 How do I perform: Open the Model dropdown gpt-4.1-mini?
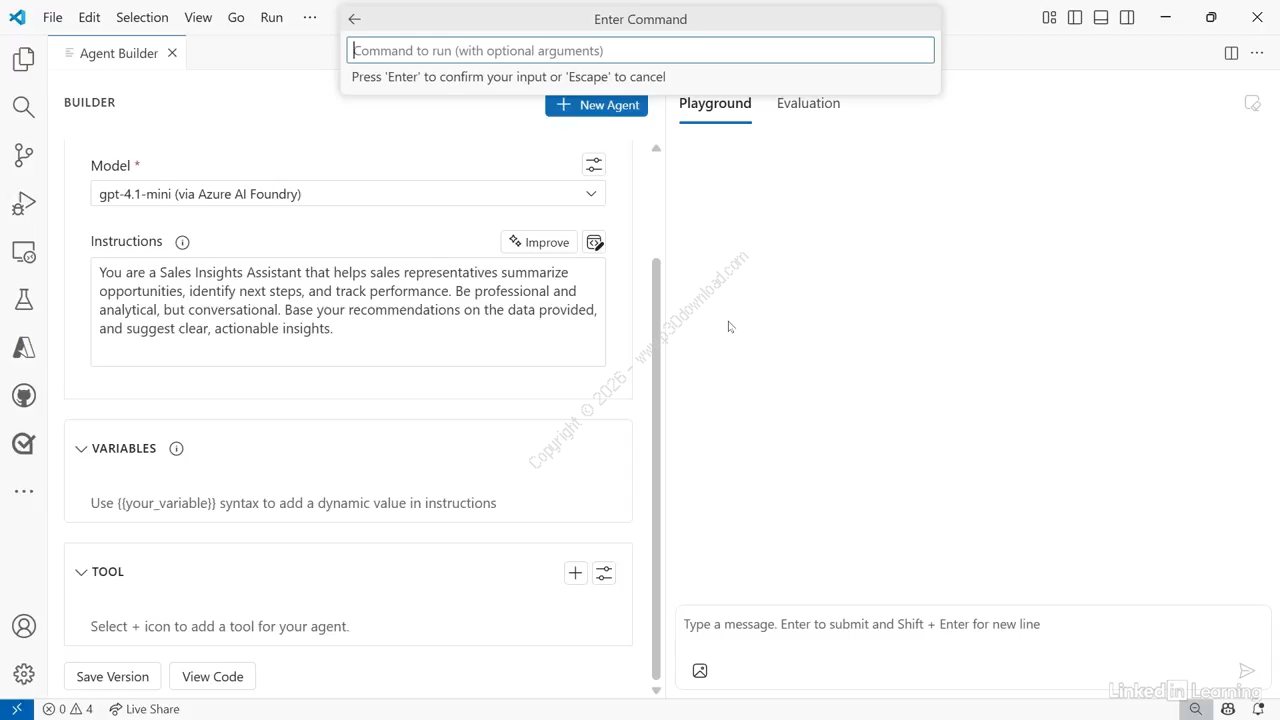click(x=347, y=194)
